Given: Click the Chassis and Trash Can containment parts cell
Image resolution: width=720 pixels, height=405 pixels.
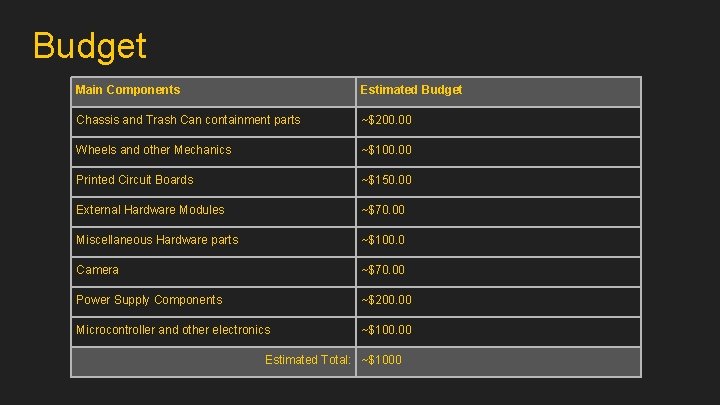Looking at the screenshot, I should click(x=188, y=120).
